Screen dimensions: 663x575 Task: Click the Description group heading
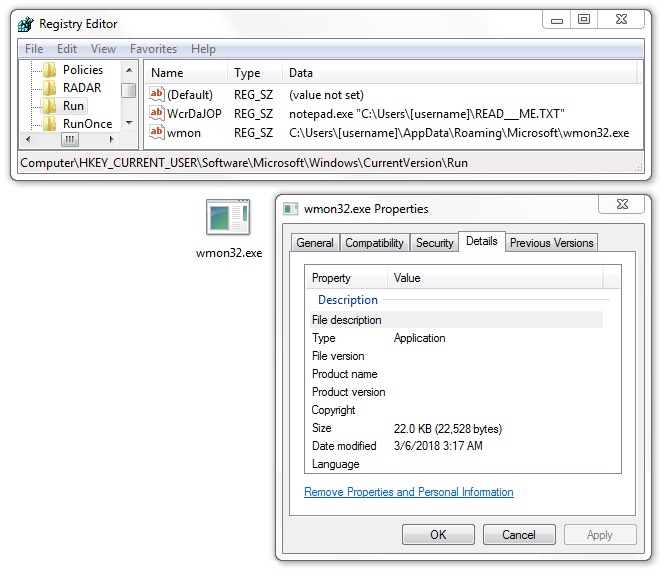pyautogui.click(x=348, y=300)
